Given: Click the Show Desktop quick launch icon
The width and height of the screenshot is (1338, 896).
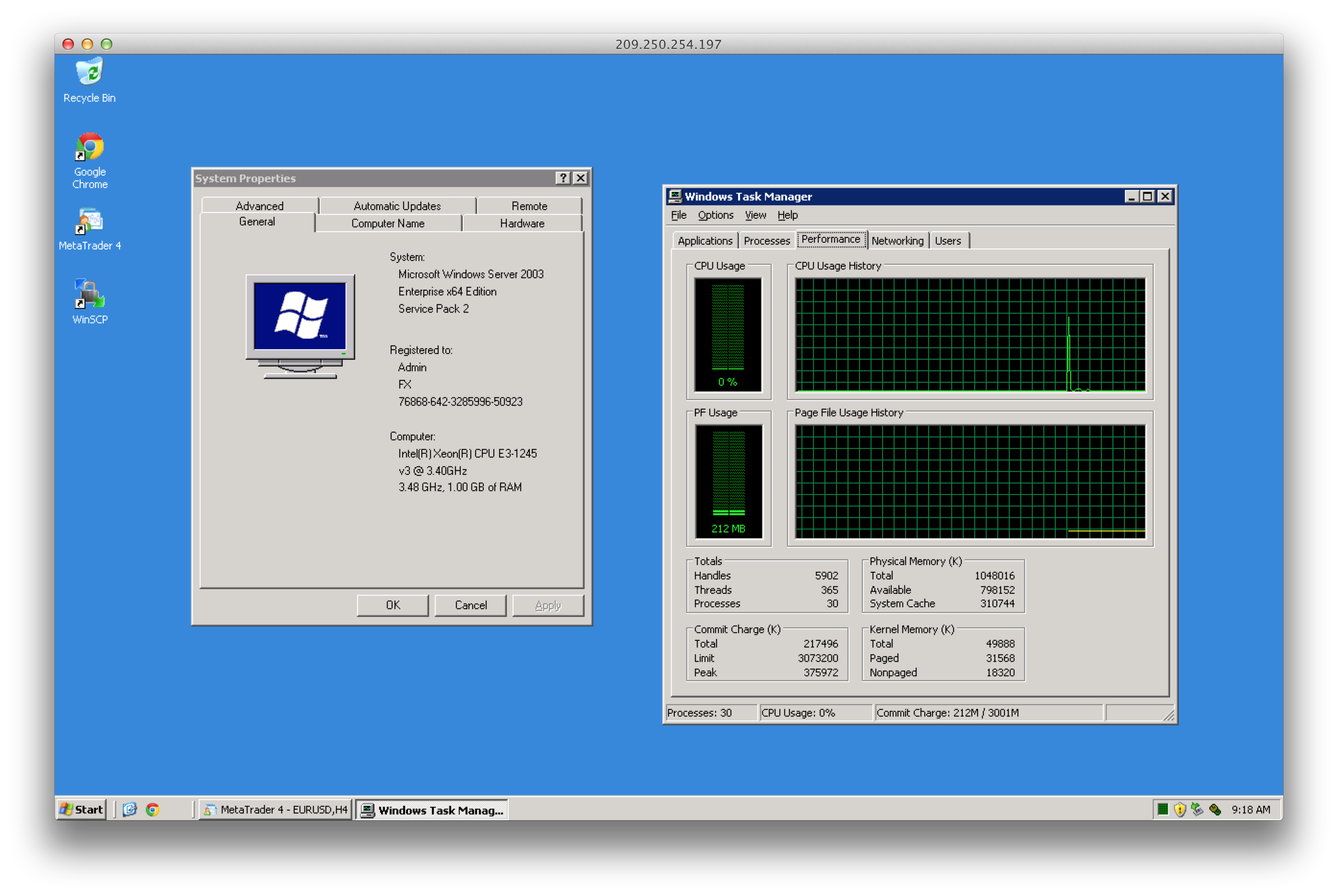Looking at the screenshot, I should click(130, 809).
